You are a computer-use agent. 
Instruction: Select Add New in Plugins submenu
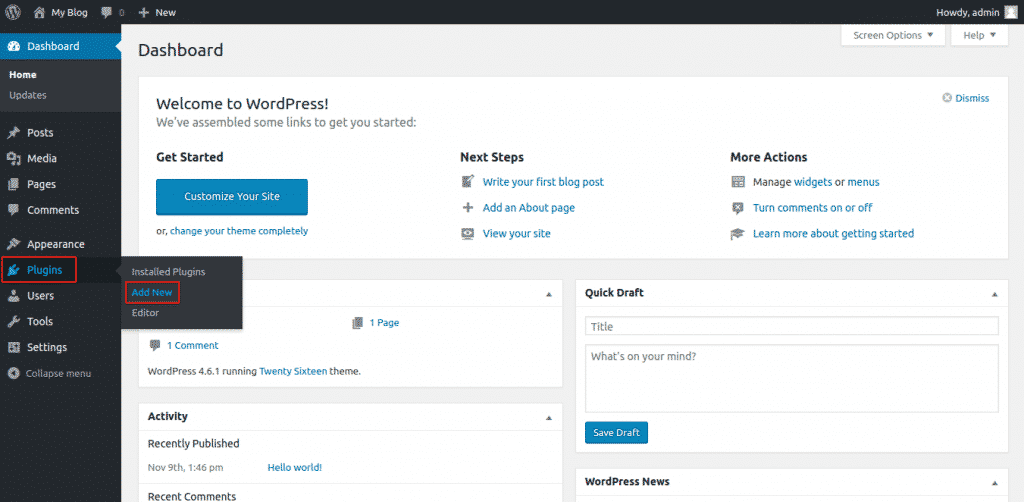coord(152,292)
